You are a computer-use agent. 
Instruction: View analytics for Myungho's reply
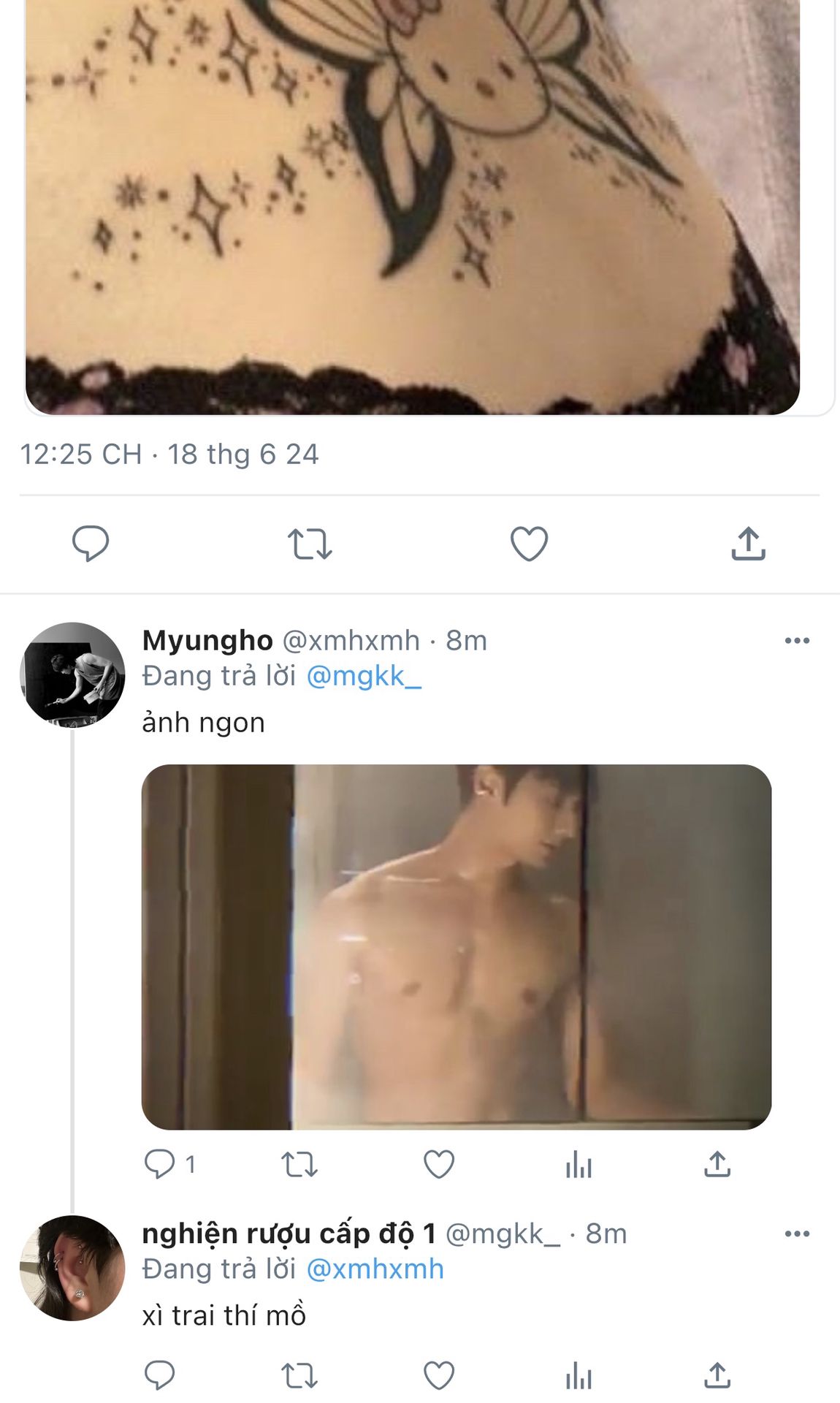click(x=579, y=1164)
